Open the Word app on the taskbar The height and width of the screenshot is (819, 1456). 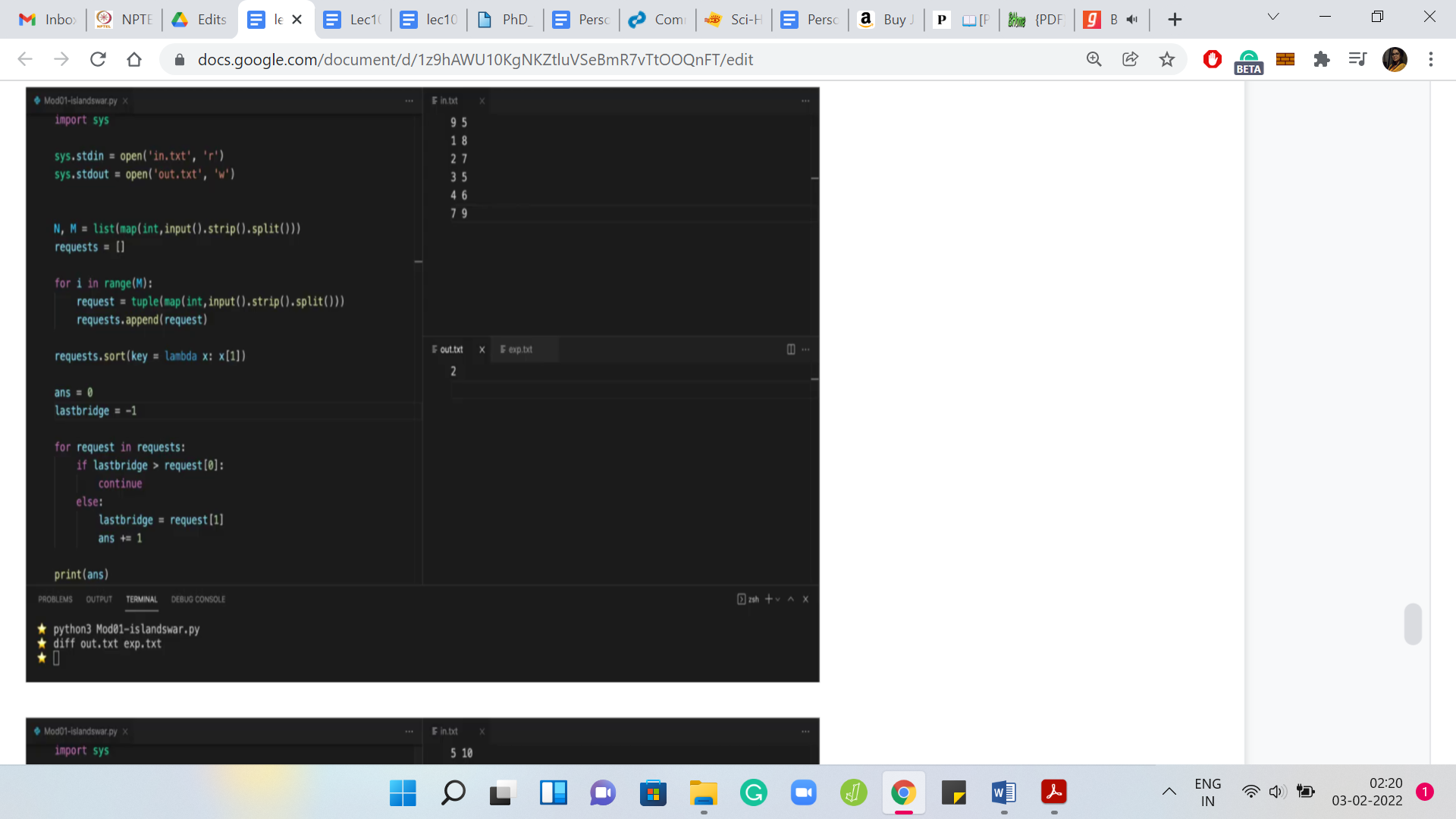click(x=1003, y=793)
